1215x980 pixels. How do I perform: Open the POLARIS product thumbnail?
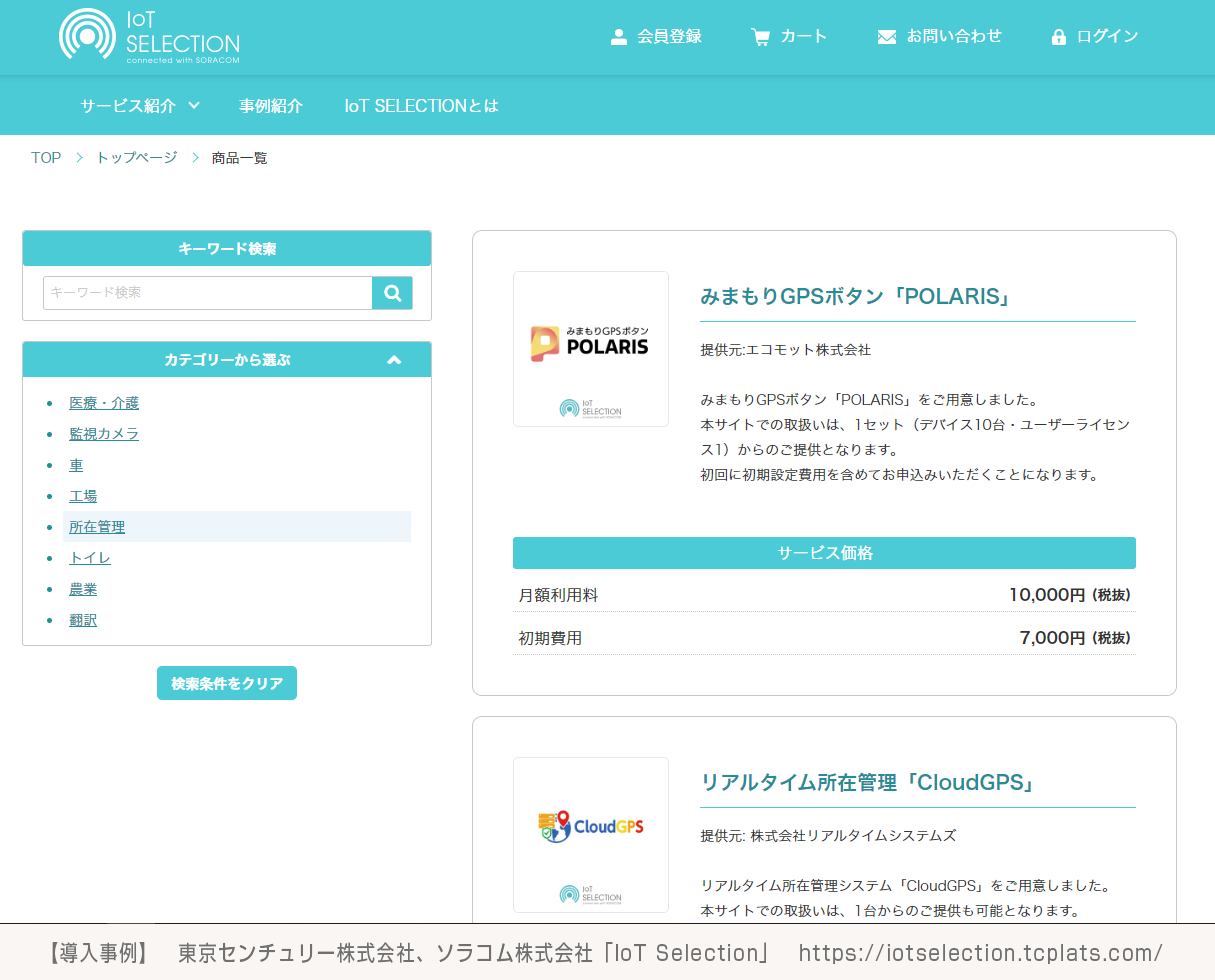591,349
